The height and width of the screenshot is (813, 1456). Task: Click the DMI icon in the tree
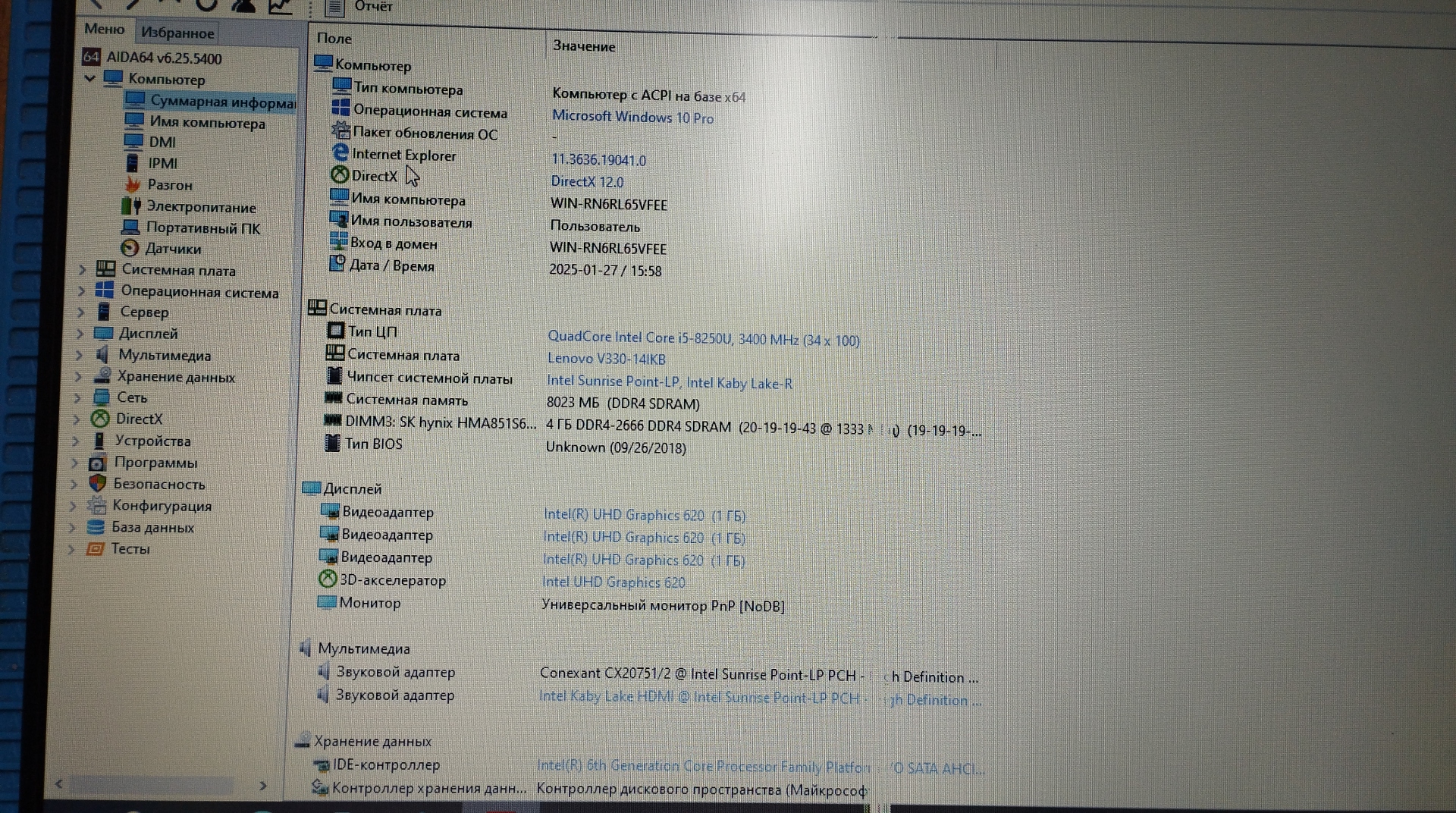point(133,141)
